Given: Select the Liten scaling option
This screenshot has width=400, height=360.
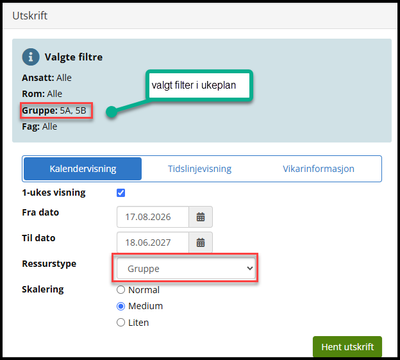Looking at the screenshot, I should click(121, 323).
